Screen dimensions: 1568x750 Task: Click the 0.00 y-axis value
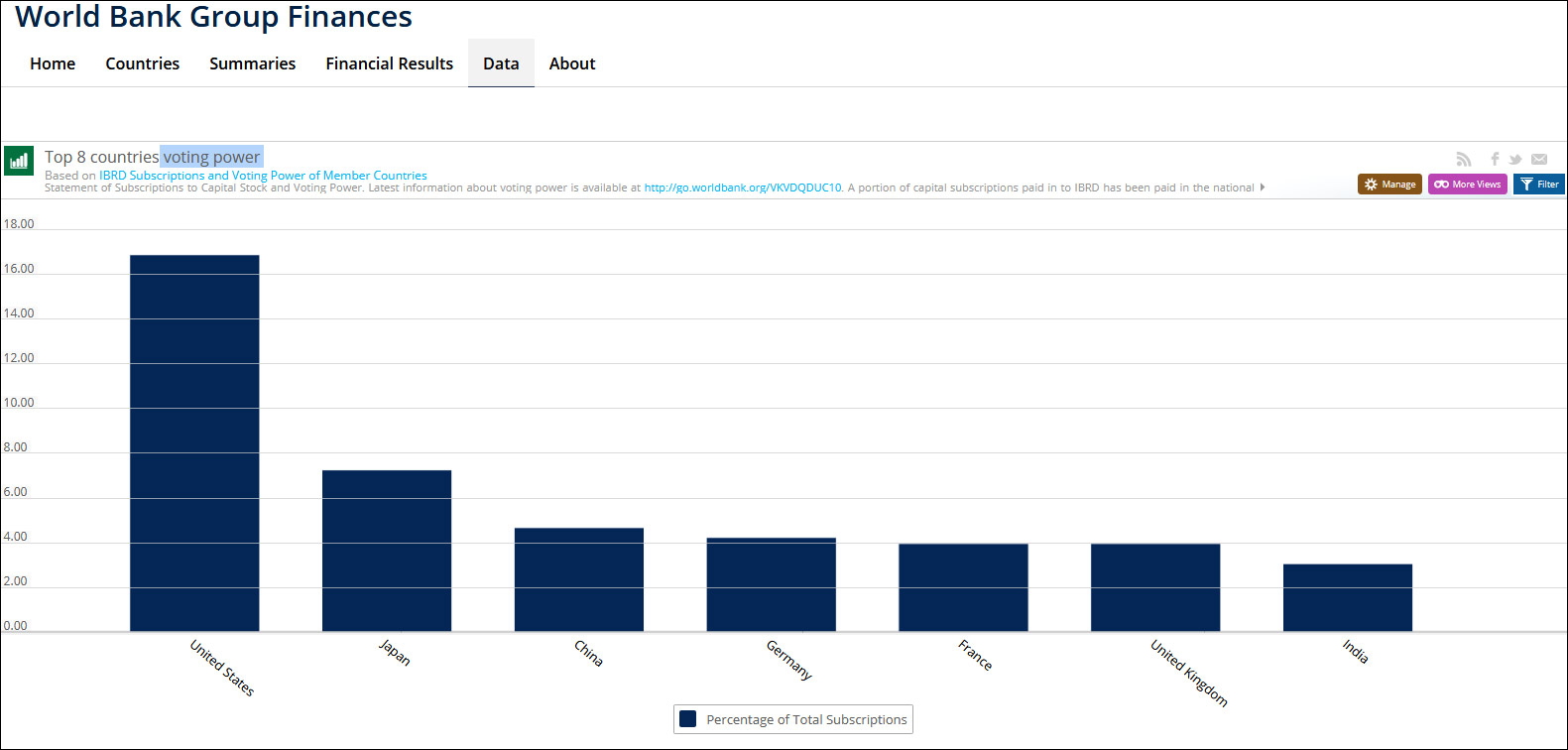(16, 626)
